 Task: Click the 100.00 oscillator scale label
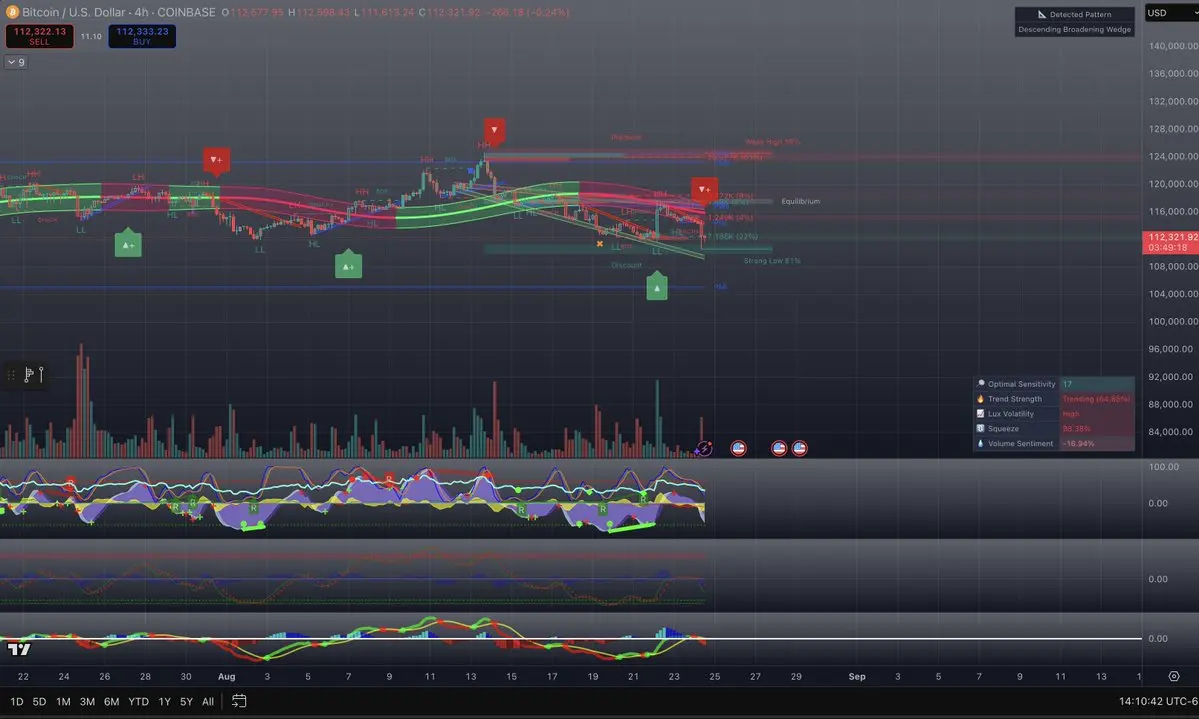click(1164, 467)
